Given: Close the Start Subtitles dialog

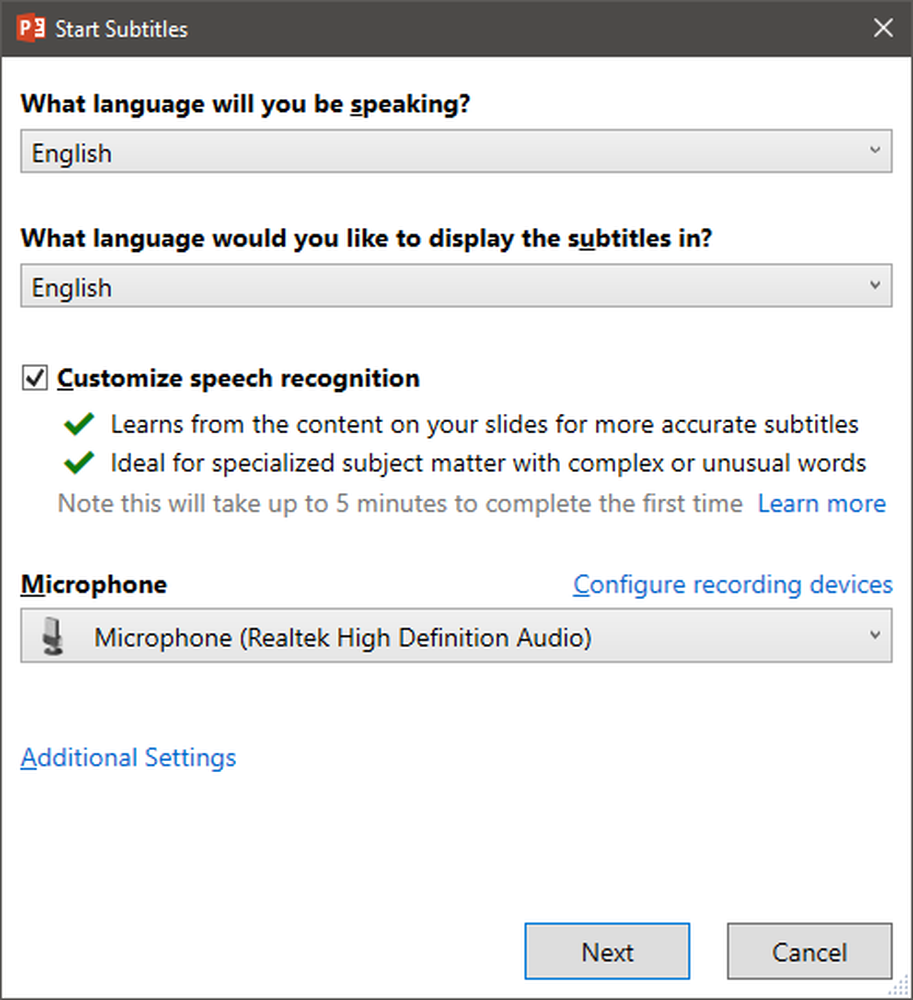Looking at the screenshot, I should pos(883,28).
